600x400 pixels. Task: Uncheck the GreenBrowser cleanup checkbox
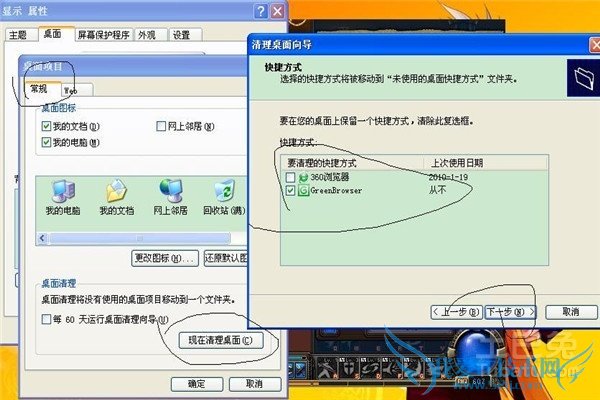[290, 190]
